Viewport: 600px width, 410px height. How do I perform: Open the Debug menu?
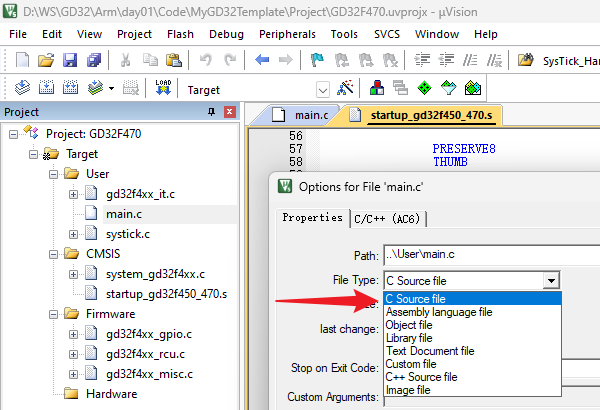click(x=226, y=34)
